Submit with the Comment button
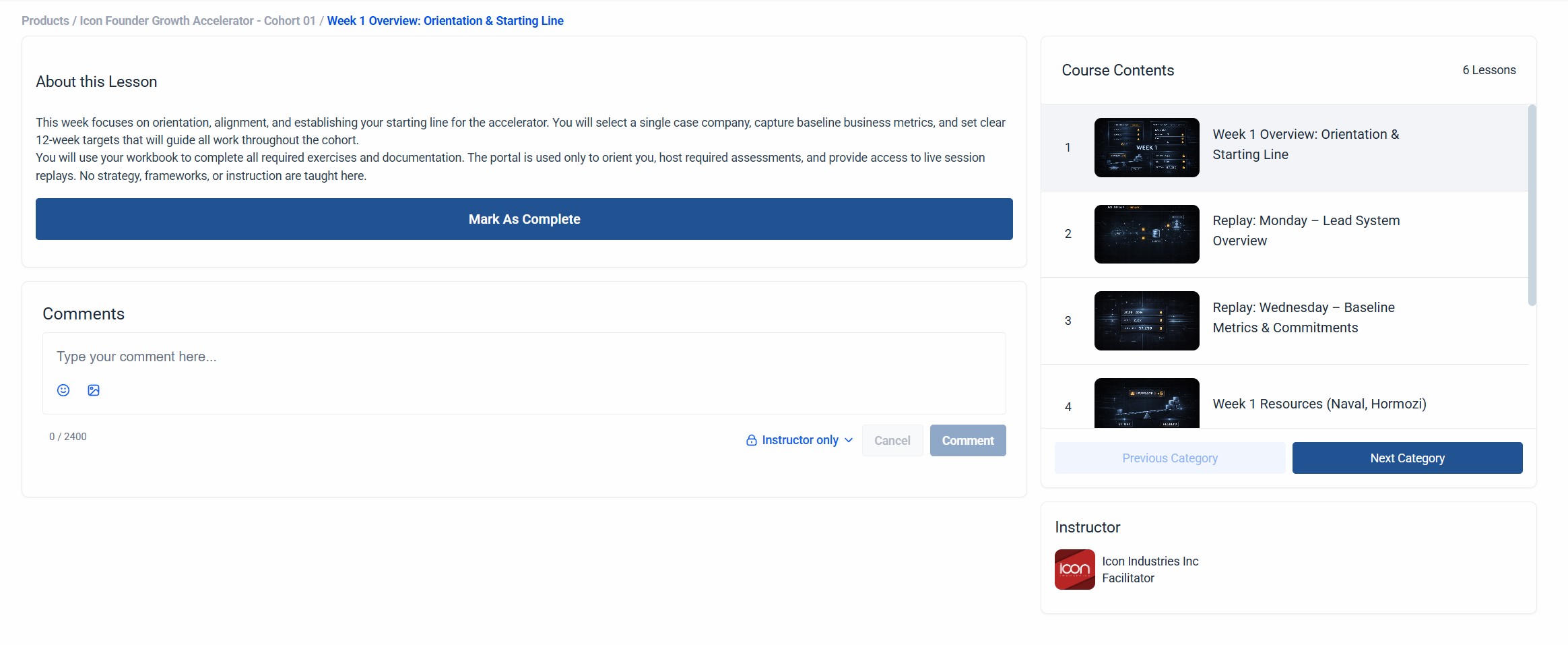This screenshot has width=1568, height=645. coord(968,440)
